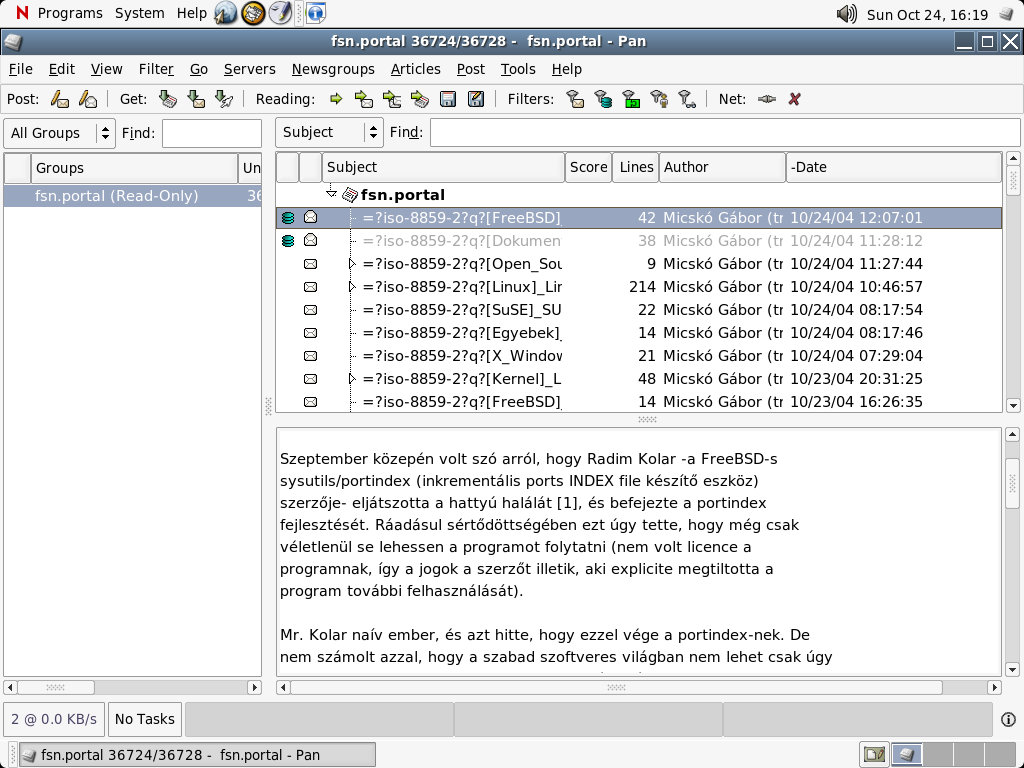
Task: Sort articles by Lines column header
Action: point(636,167)
